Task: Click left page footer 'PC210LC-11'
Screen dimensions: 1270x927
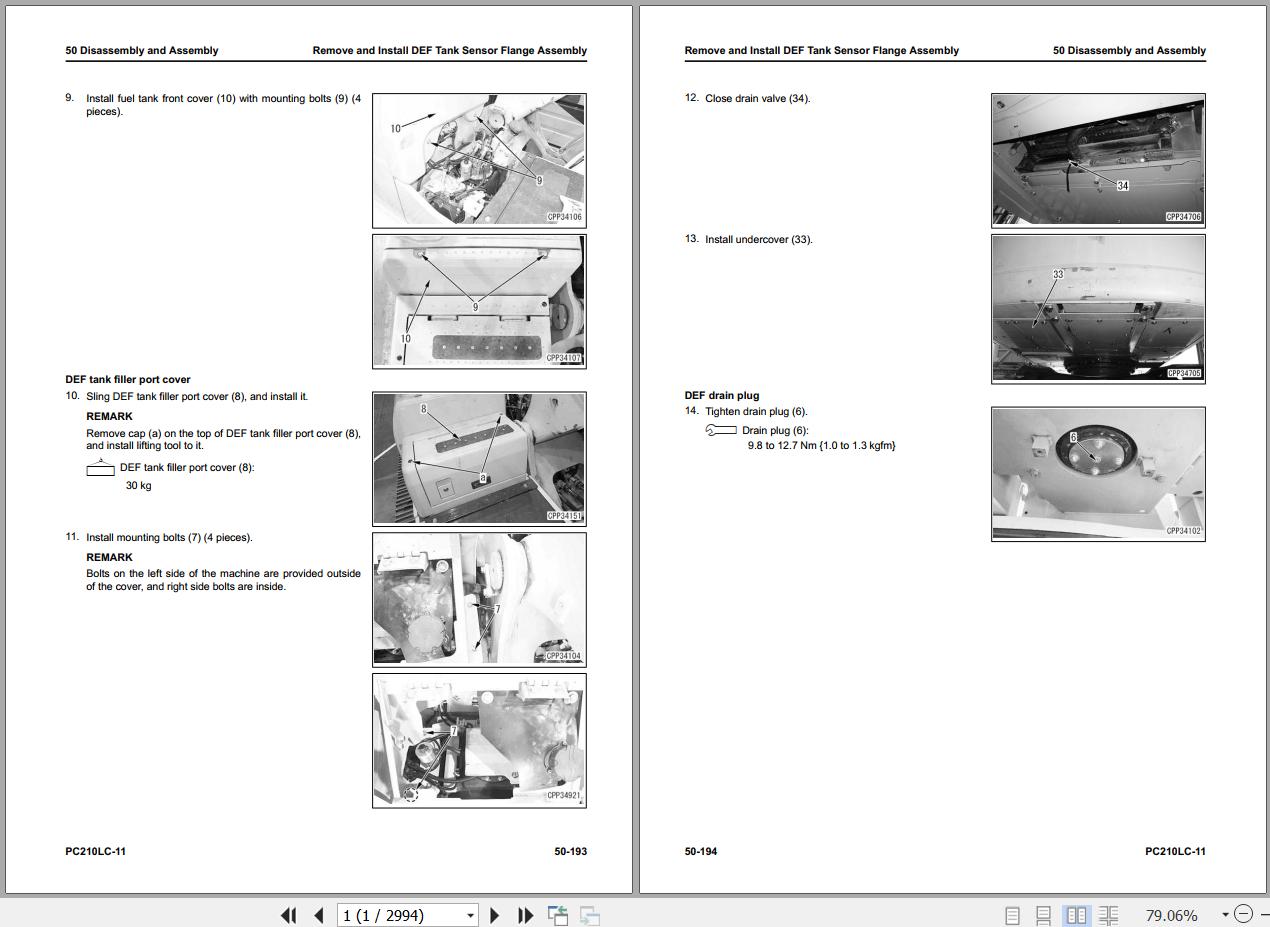Action: pyautogui.click(x=96, y=852)
